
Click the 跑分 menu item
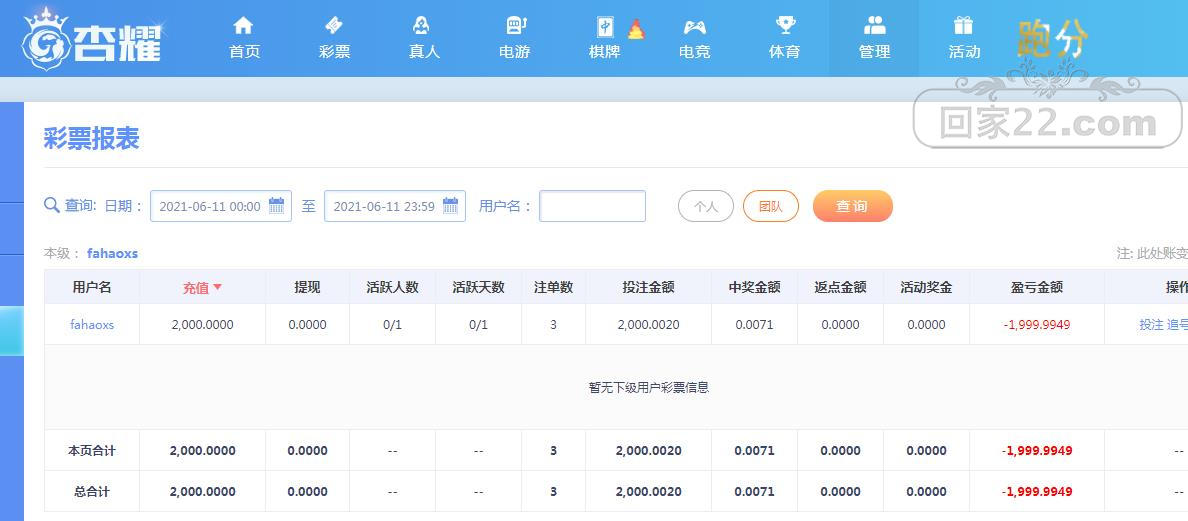pos(1052,38)
